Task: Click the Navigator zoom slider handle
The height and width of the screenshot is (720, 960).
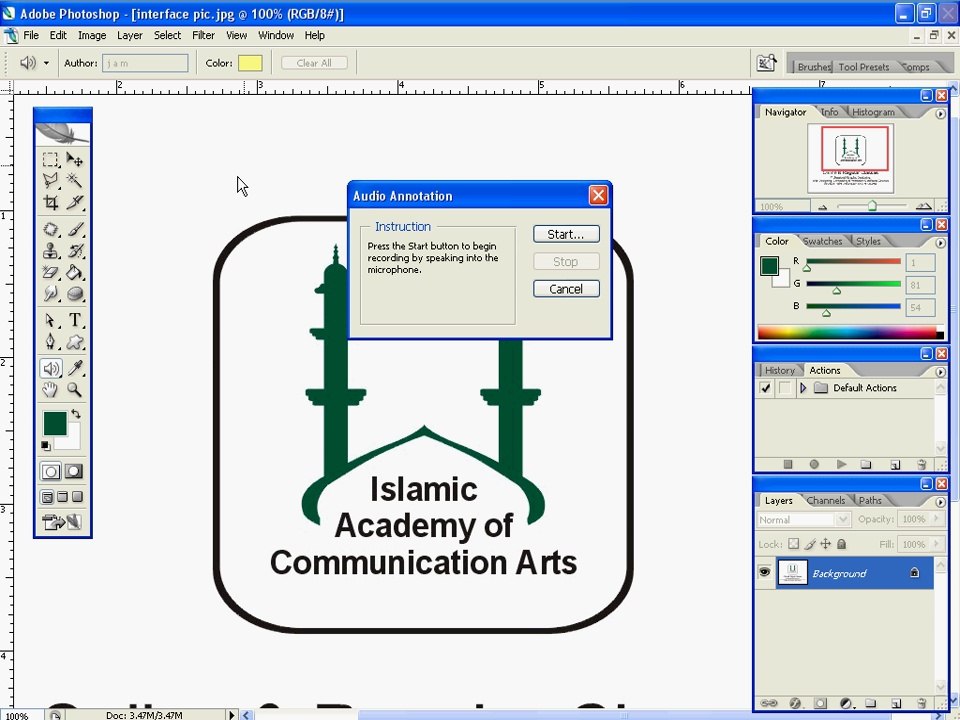Action: [x=872, y=206]
